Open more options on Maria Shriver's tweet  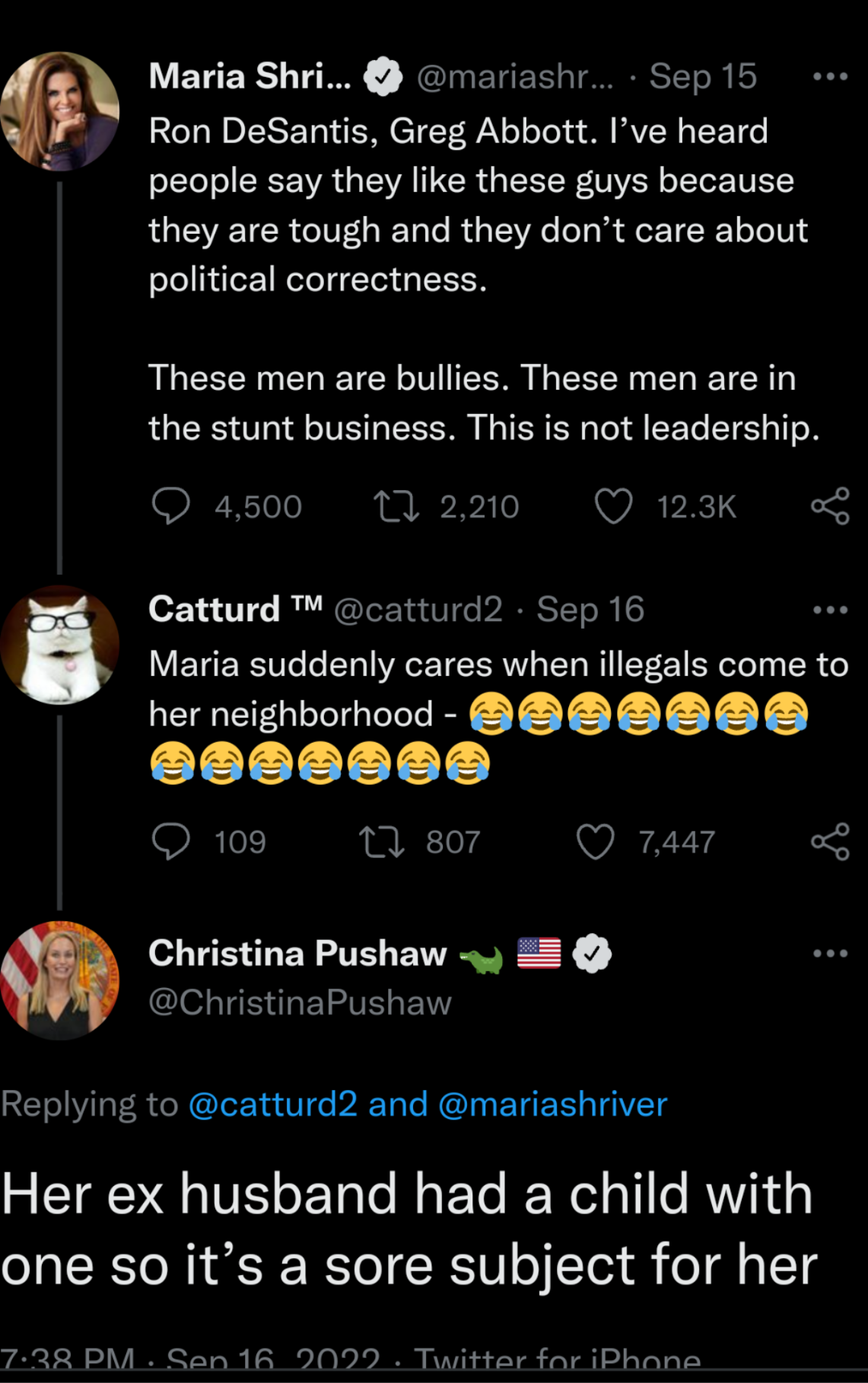(830, 76)
